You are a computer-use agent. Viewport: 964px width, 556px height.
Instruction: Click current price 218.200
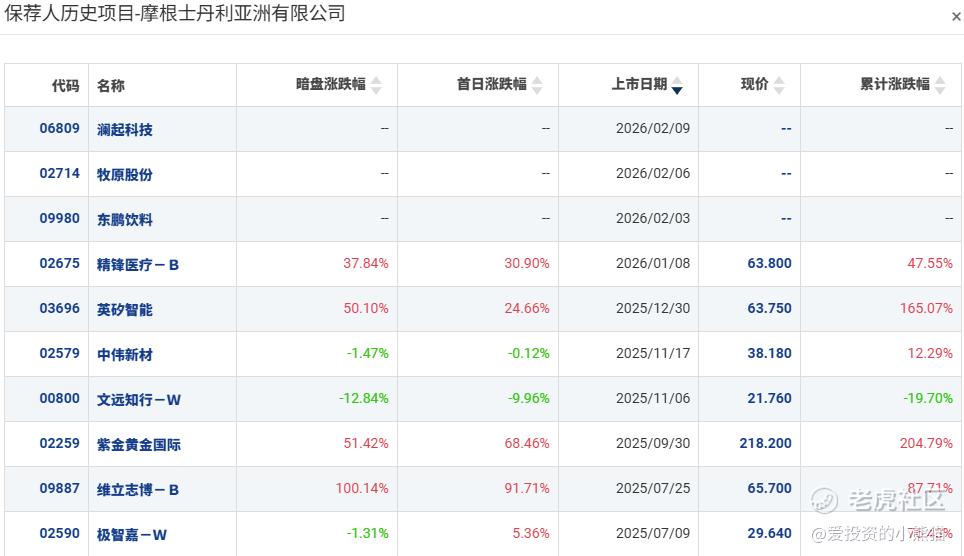[765, 443]
